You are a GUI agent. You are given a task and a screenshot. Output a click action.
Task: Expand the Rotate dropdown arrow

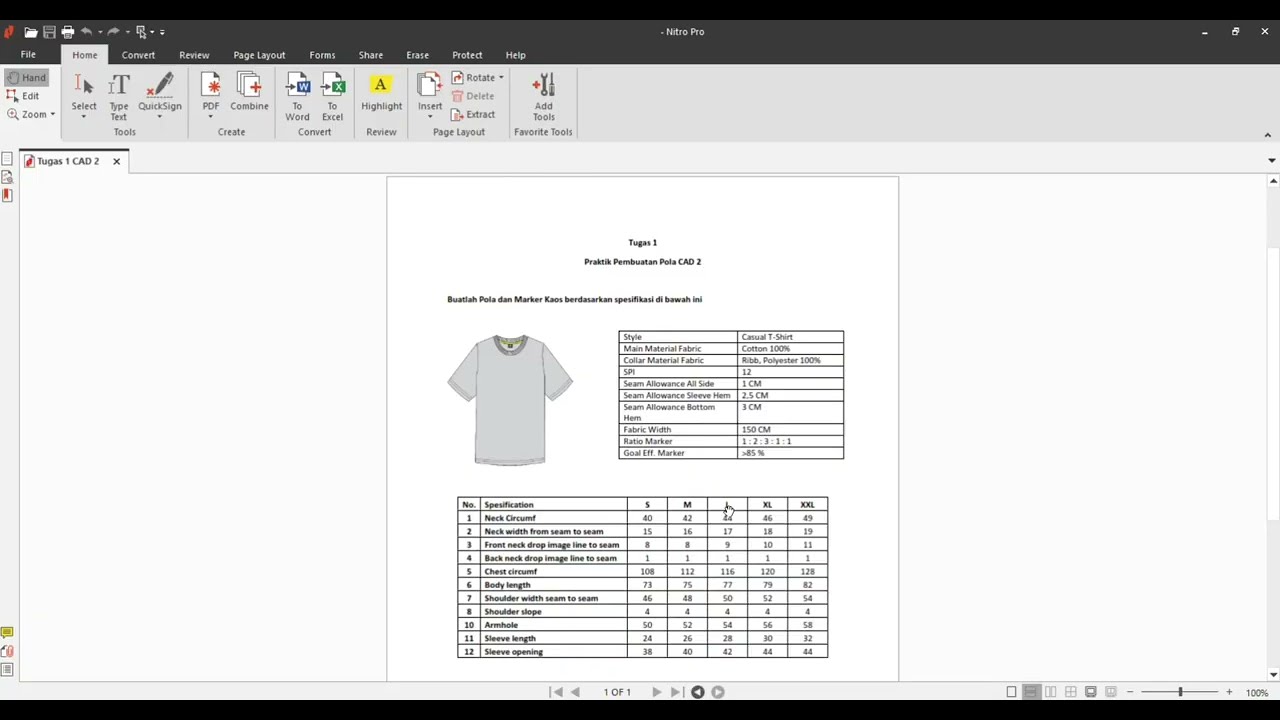501,77
